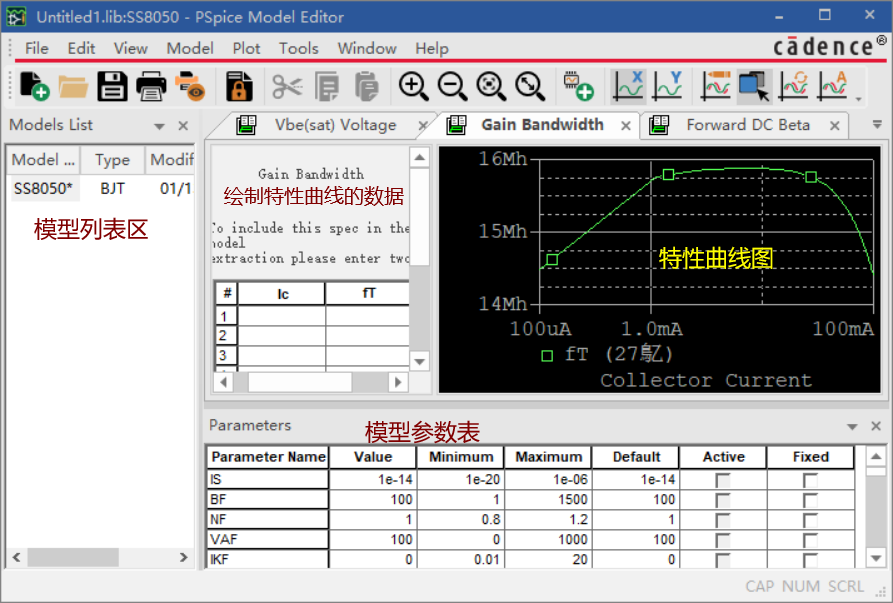Toggle the Active checkbox for IKF
The width and height of the screenshot is (893, 603).
(x=723, y=560)
